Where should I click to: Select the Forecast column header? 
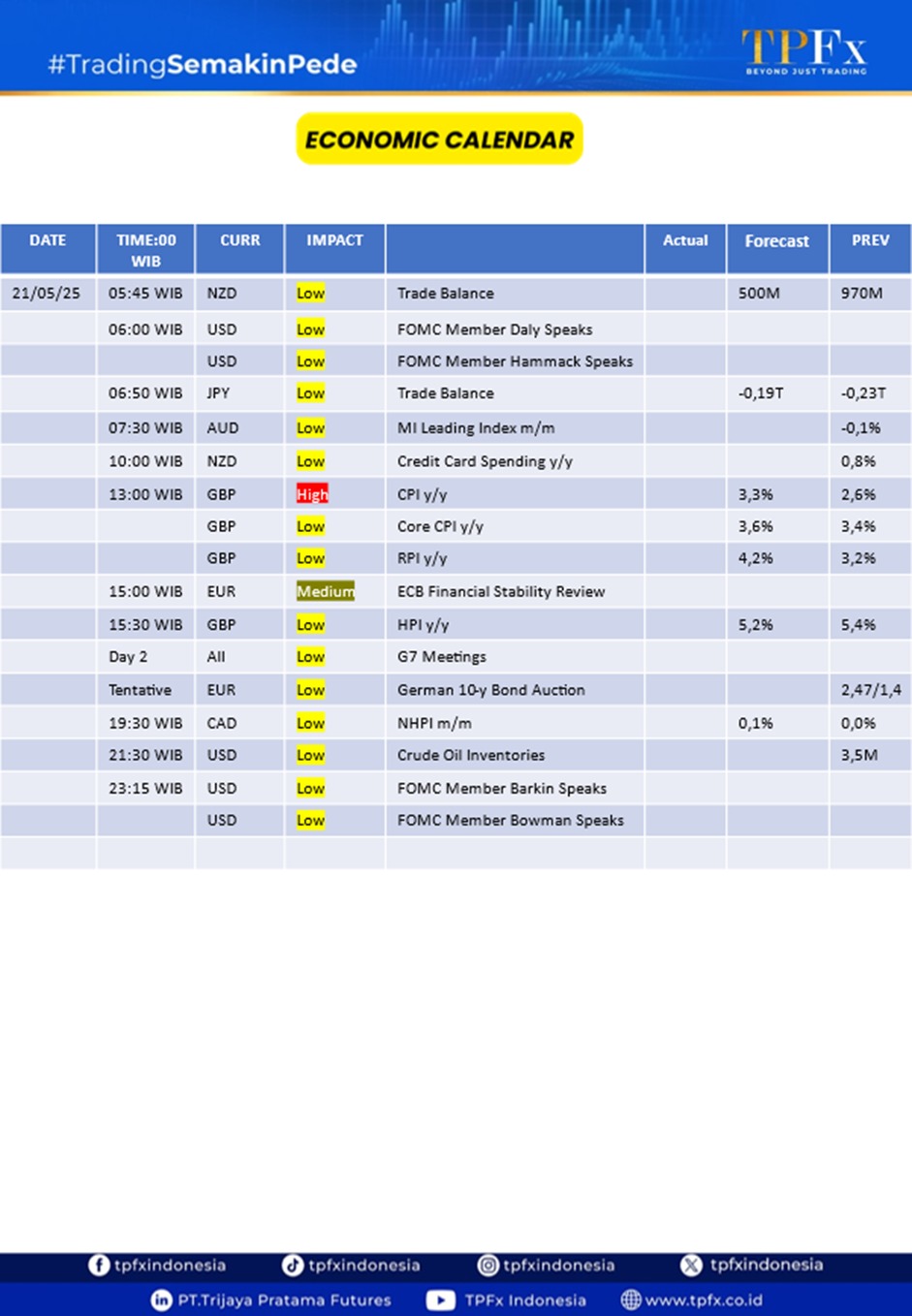776,241
